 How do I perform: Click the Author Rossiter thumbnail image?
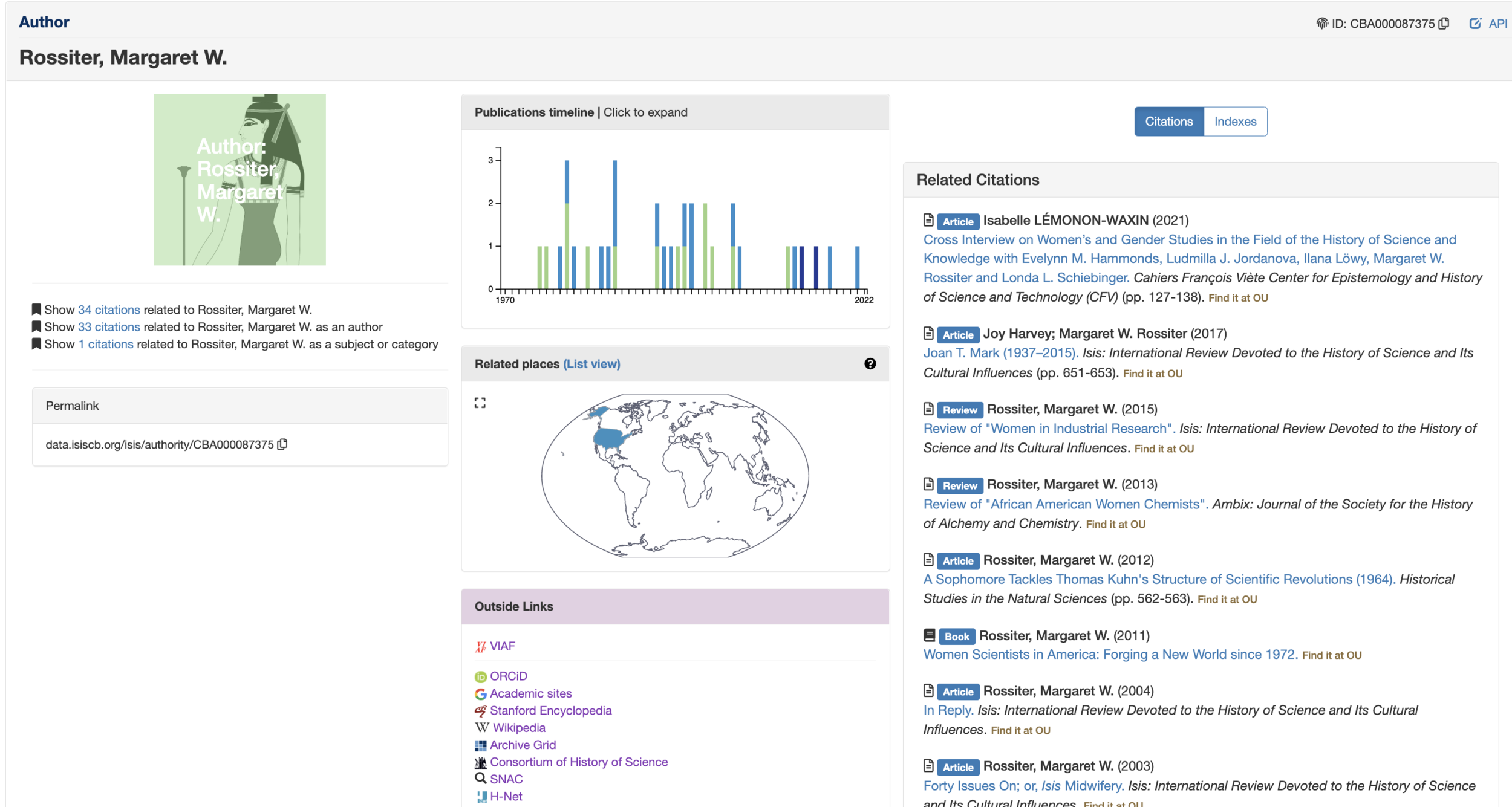point(240,180)
